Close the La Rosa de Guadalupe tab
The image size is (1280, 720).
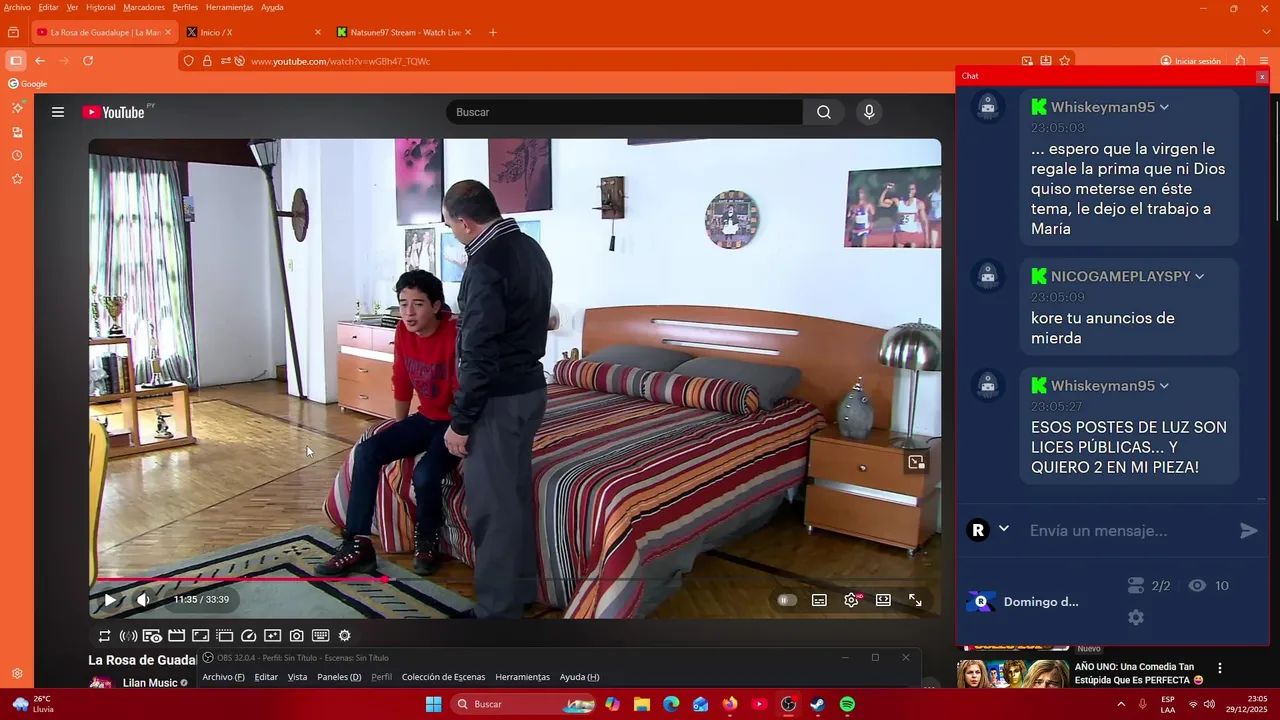click(168, 32)
